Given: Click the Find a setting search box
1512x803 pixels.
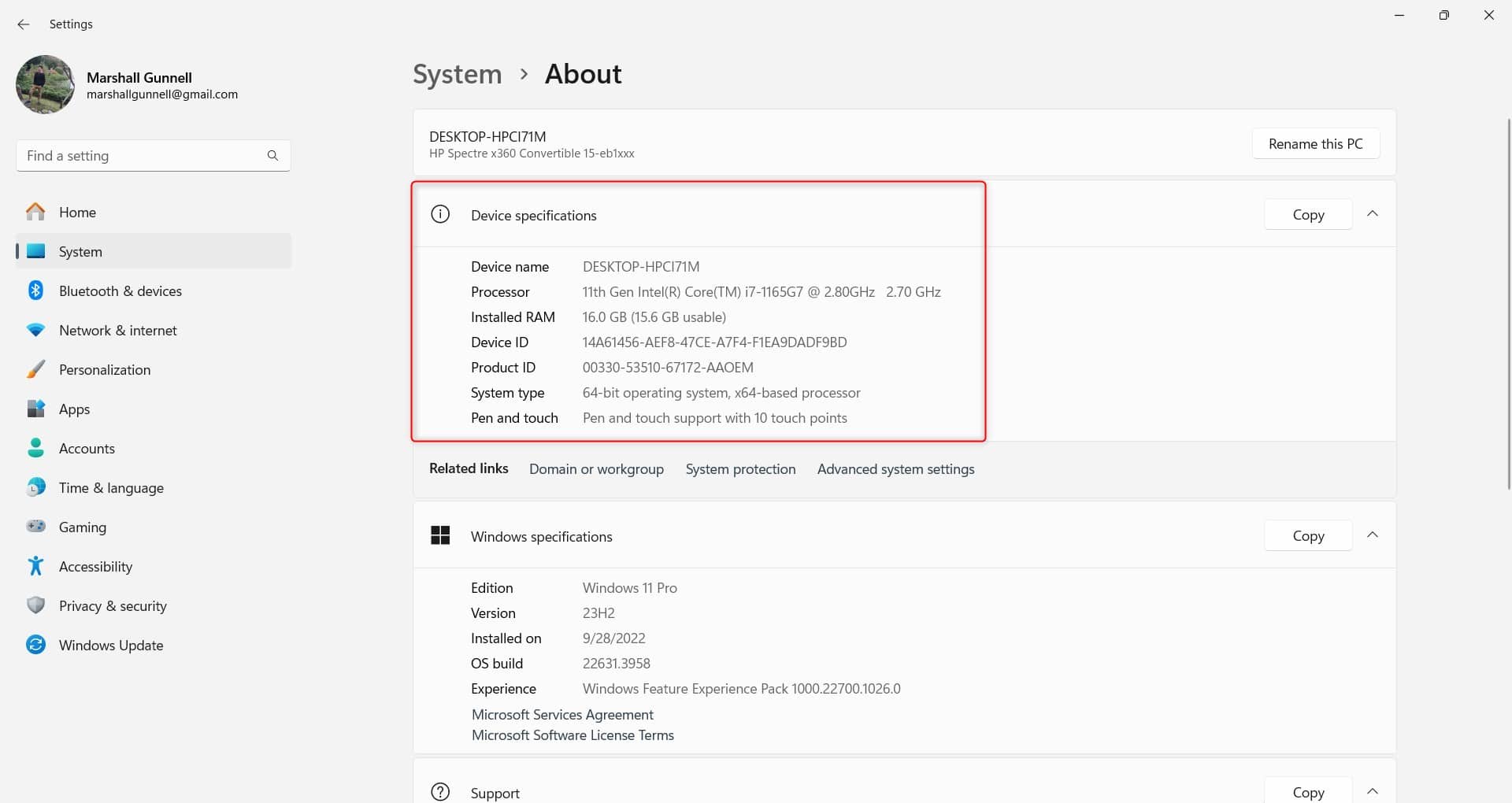Looking at the screenshot, I should point(153,156).
